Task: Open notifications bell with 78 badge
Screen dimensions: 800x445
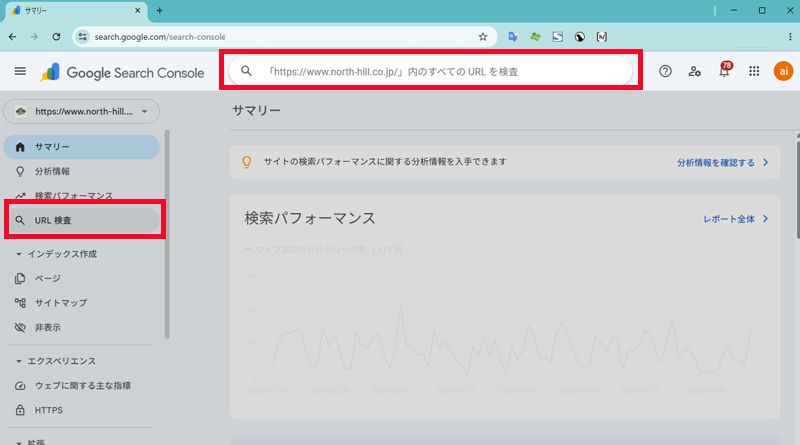Action: click(x=724, y=70)
